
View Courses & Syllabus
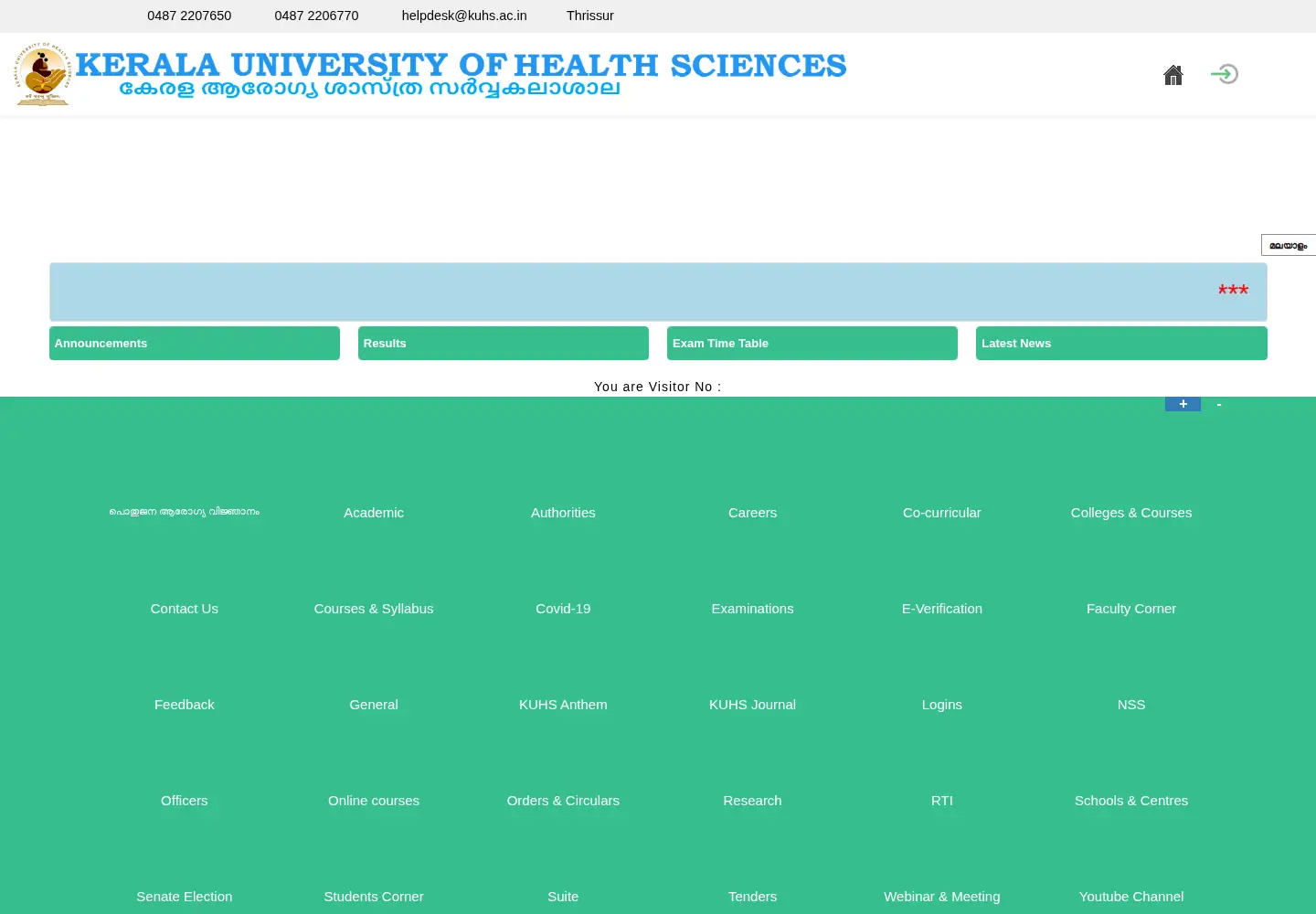click(374, 609)
